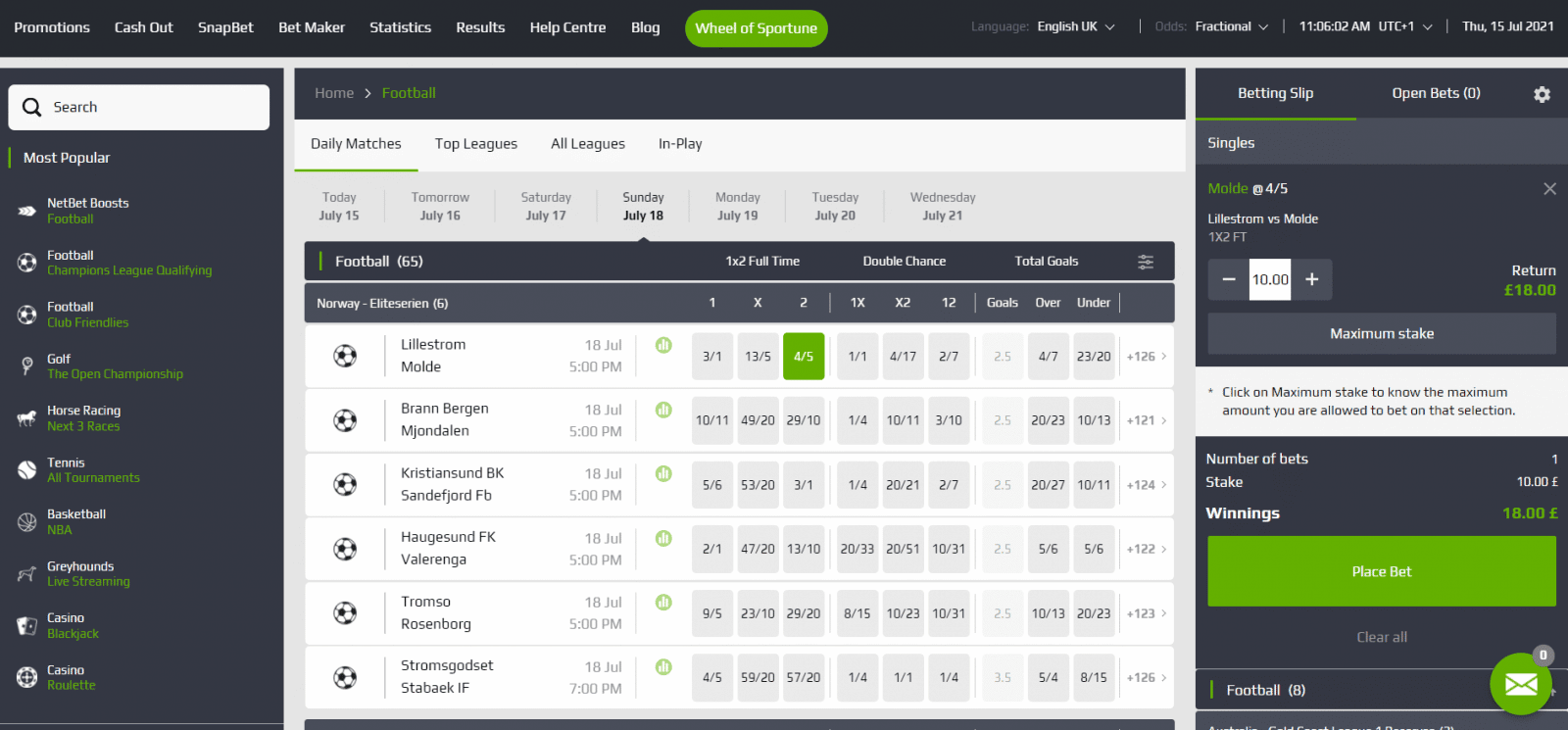
Task: Click the Greyhounds sidebar icon
Action: pos(27,574)
